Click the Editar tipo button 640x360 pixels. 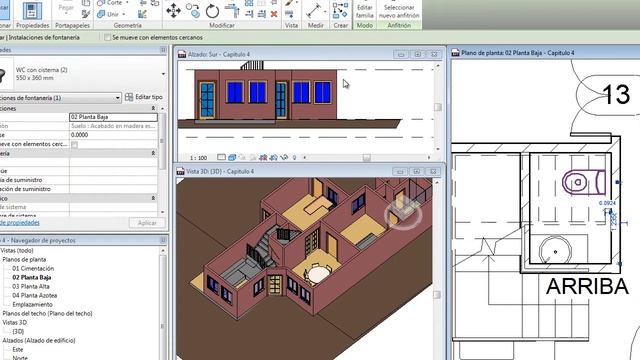coord(144,97)
